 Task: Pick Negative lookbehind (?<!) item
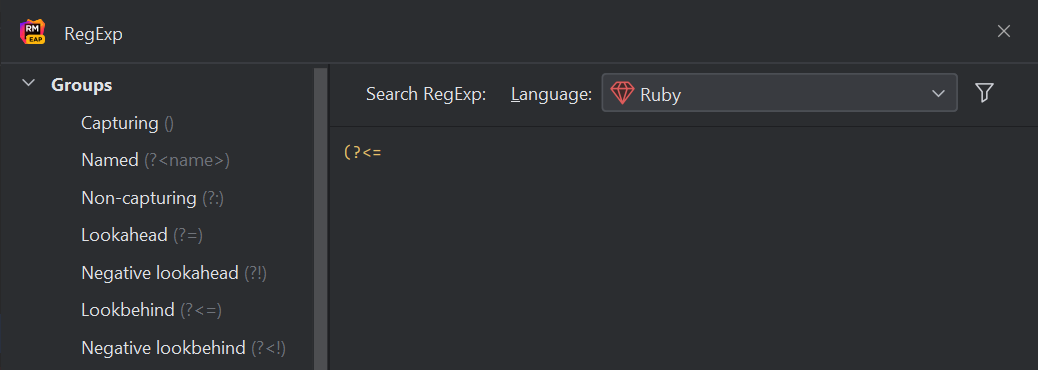pyautogui.click(x=183, y=347)
